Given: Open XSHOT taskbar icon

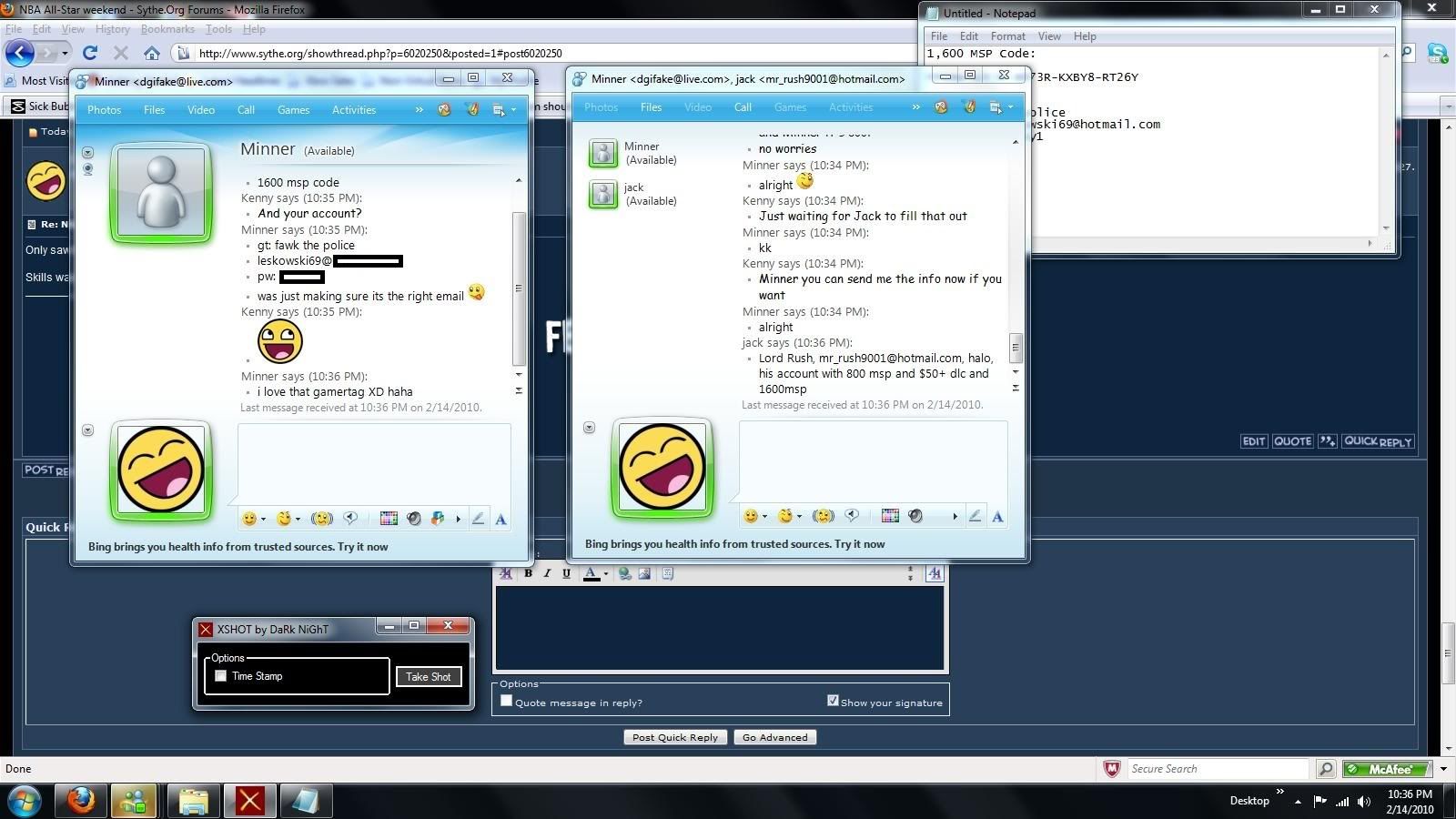Looking at the screenshot, I should (x=249, y=801).
